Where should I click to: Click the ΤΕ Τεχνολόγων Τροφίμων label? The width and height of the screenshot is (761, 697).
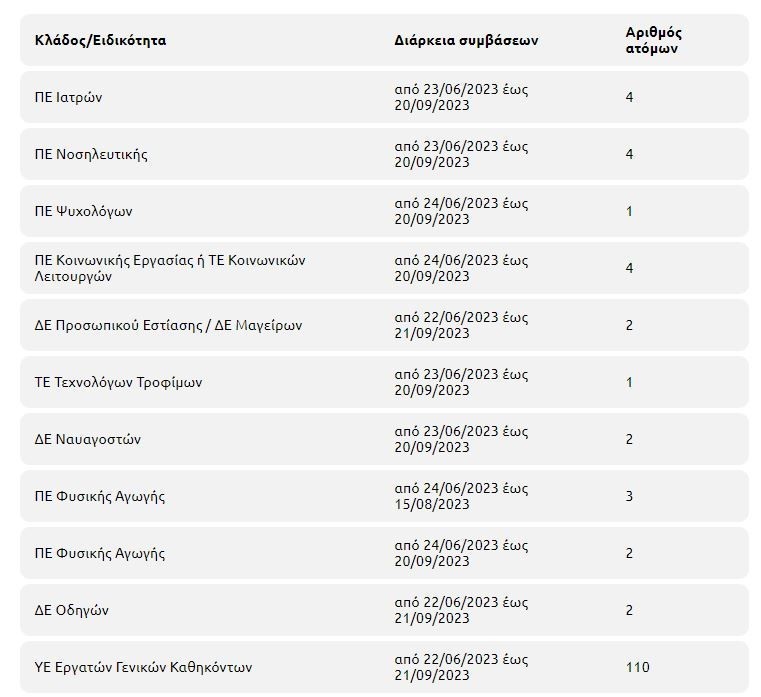(118, 382)
